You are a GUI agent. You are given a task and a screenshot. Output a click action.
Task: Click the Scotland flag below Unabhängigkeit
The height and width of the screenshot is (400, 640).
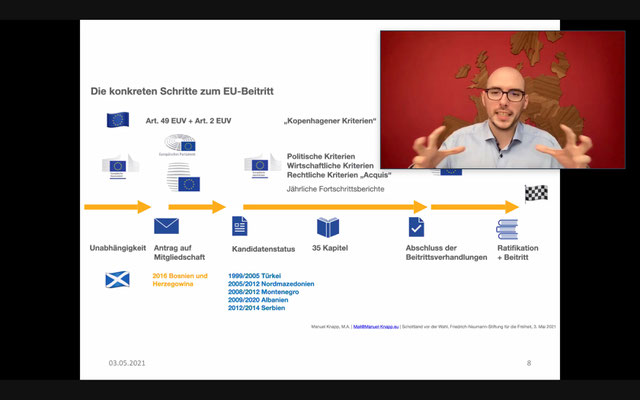tap(118, 280)
